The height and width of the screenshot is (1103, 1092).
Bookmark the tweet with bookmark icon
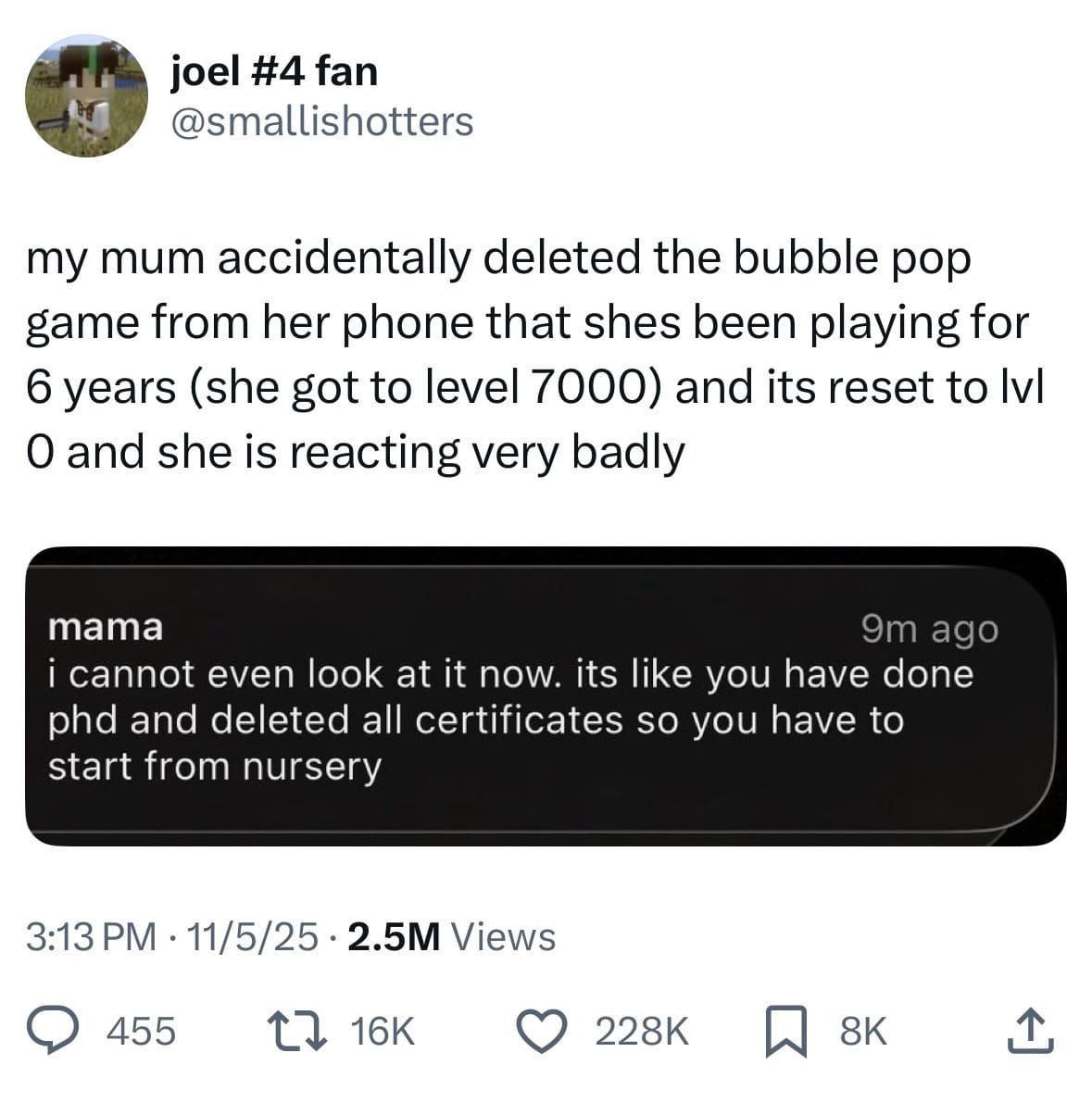[786, 1032]
